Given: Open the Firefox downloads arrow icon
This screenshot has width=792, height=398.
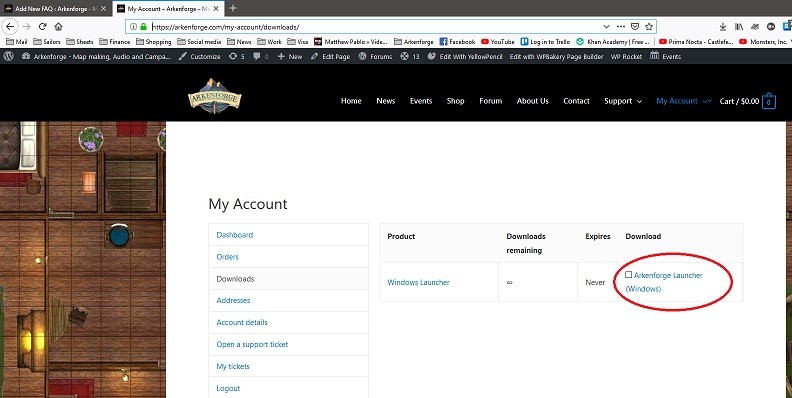Looking at the screenshot, I should click(x=723, y=27).
